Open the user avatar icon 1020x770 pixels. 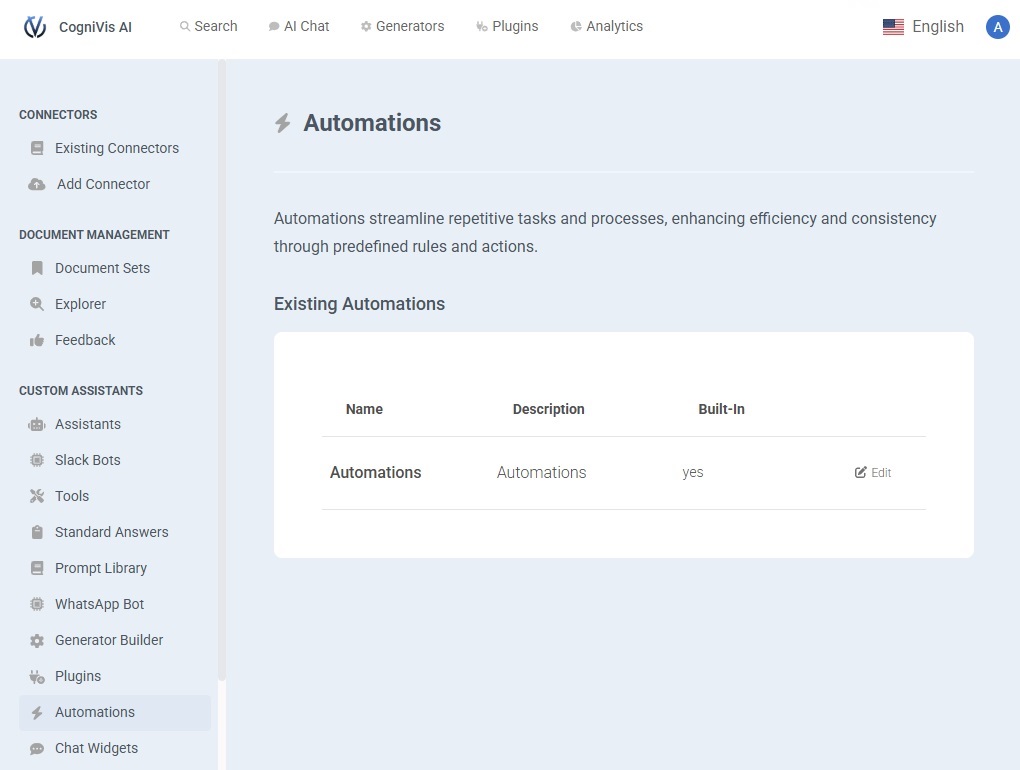(x=997, y=27)
